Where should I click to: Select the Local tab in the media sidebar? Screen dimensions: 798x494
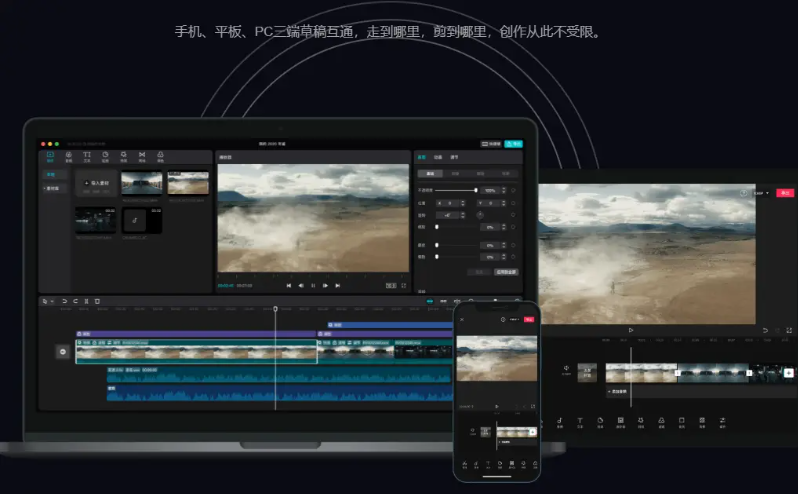coord(50,174)
